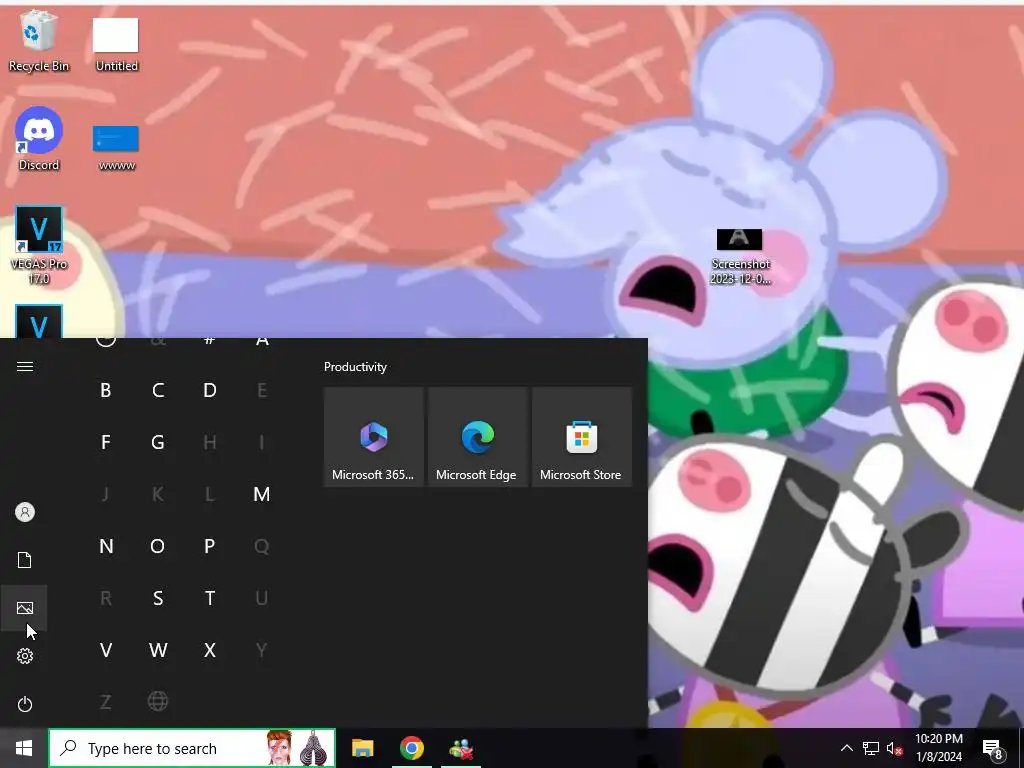
Task: Jump to letter X in app list
Action: [x=210, y=650]
